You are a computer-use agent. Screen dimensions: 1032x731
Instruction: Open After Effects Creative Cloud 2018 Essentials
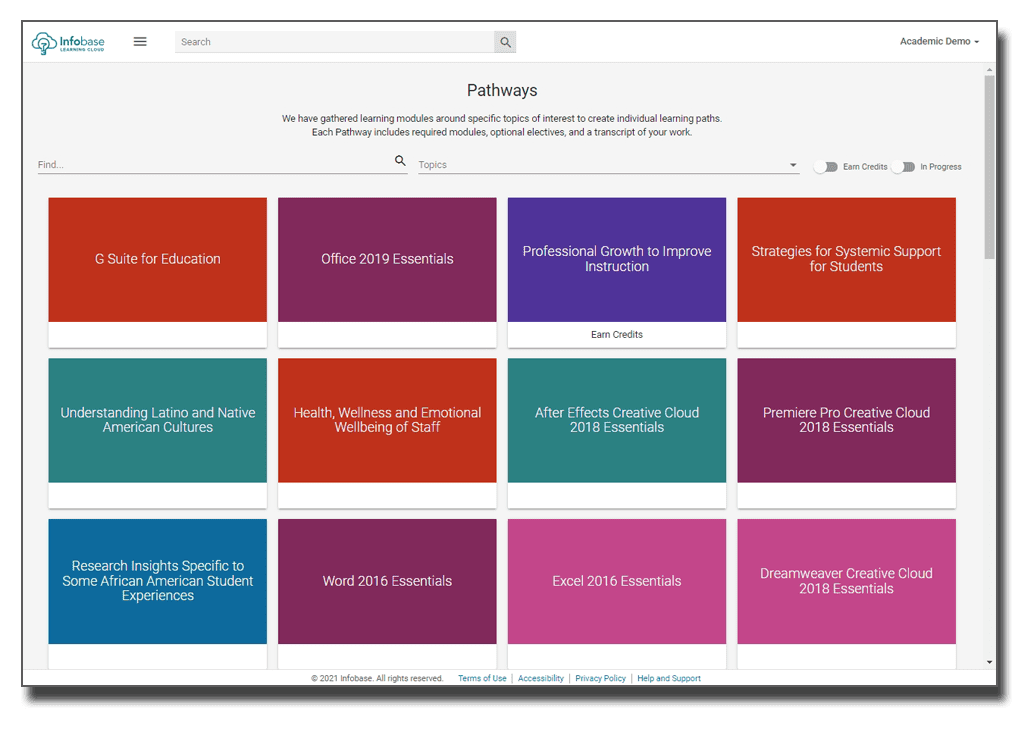coord(617,433)
